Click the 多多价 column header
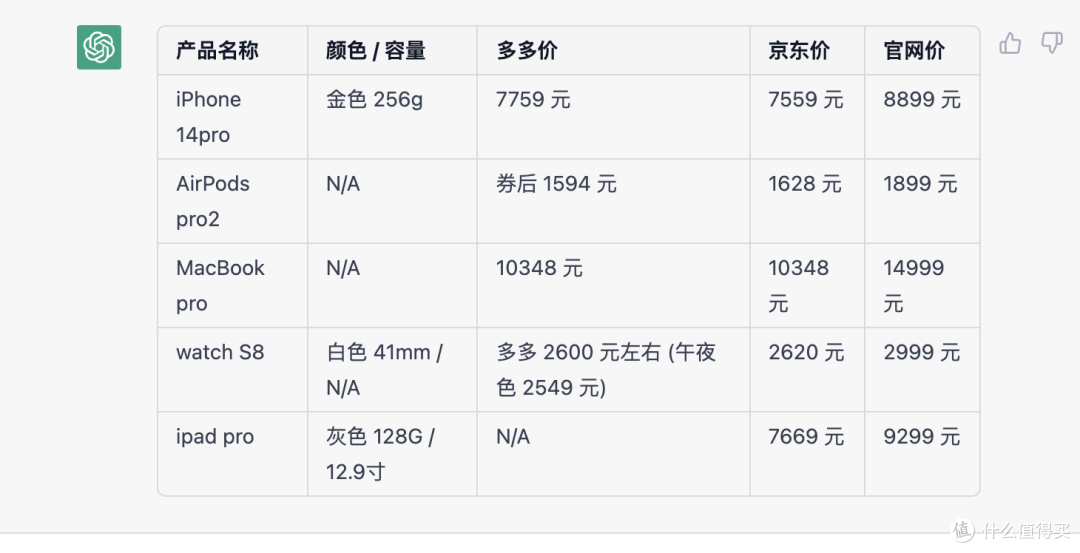 pos(613,50)
